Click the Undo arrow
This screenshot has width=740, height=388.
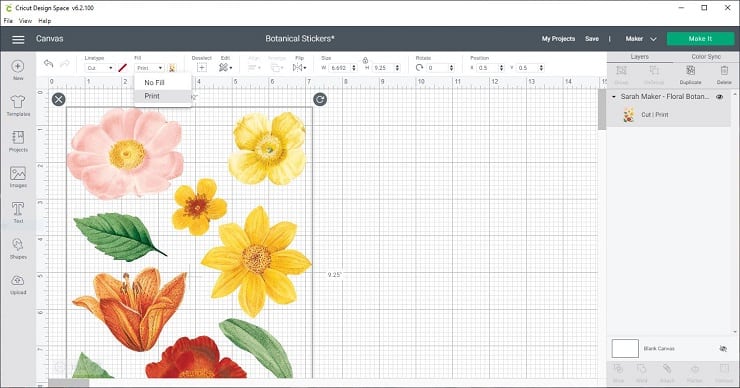click(48, 64)
